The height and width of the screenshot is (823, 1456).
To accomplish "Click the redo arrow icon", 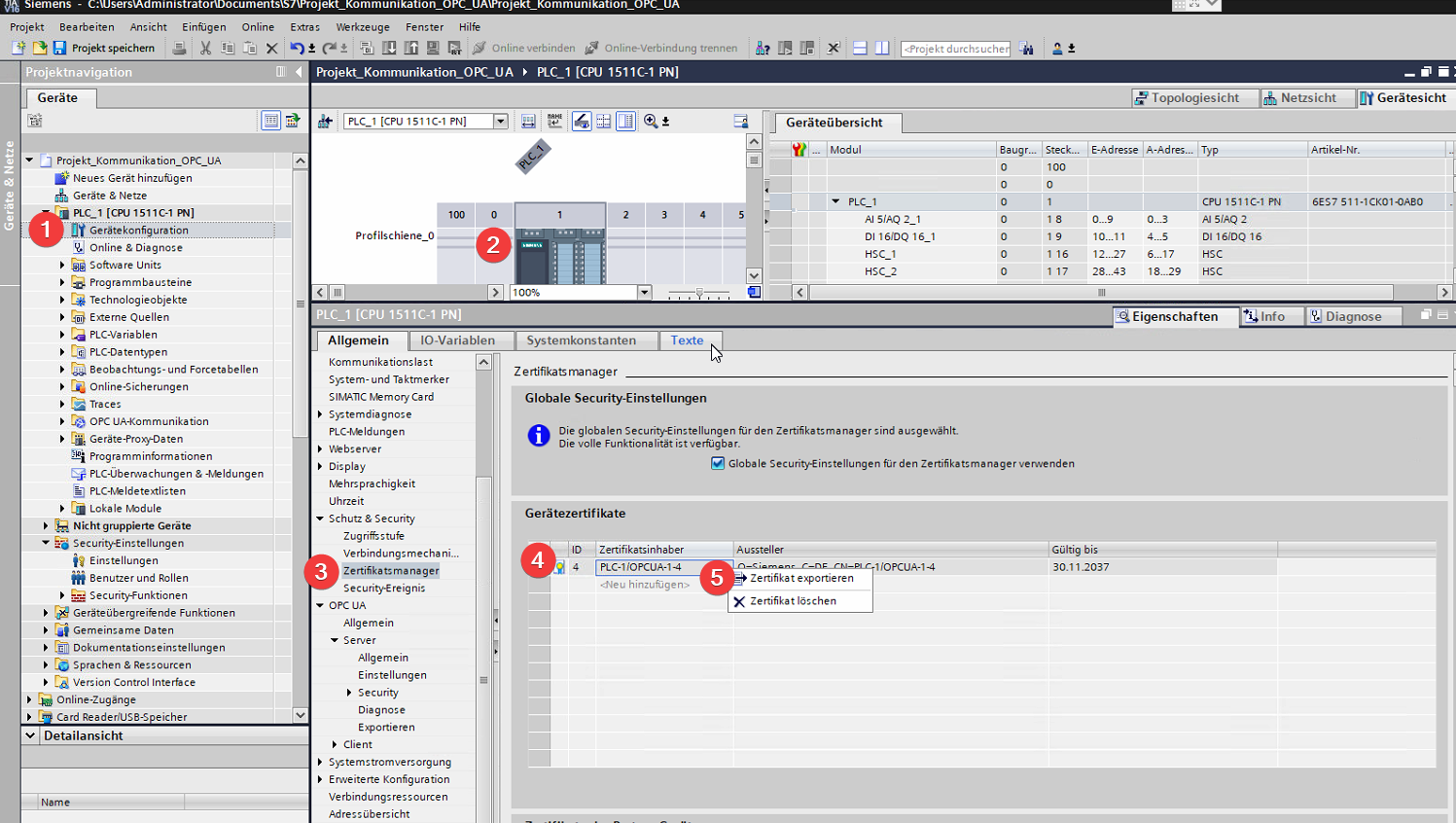I will coord(329,48).
